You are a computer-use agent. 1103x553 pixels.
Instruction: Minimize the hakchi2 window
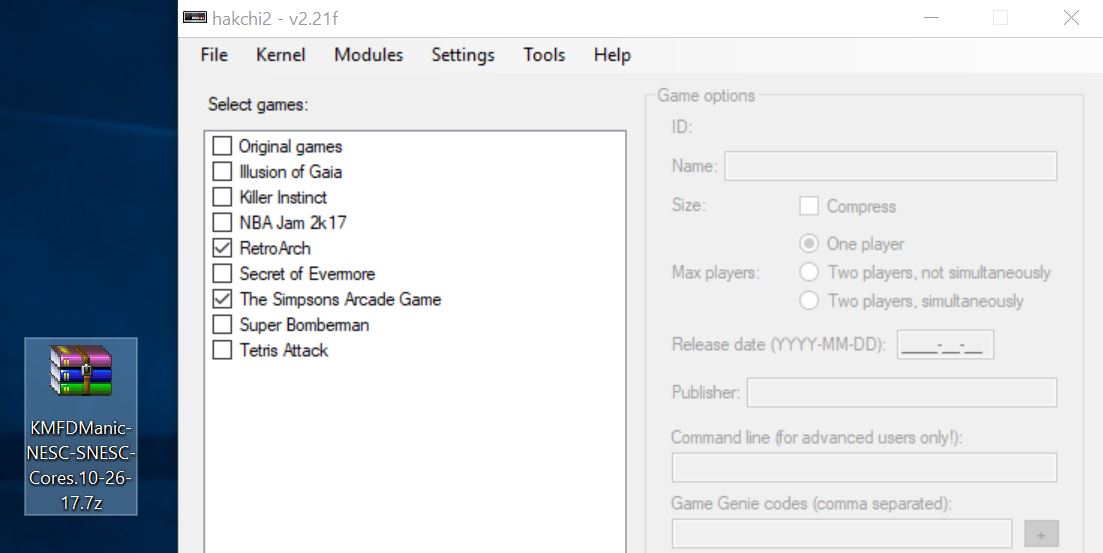point(931,18)
